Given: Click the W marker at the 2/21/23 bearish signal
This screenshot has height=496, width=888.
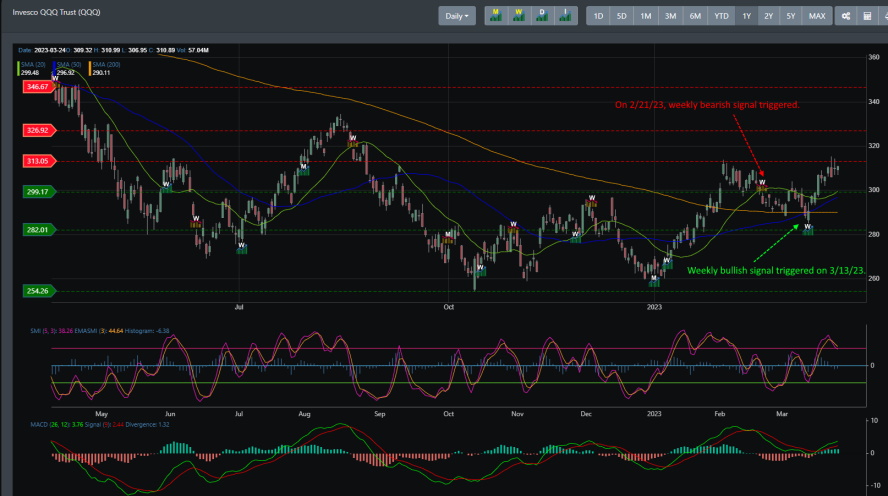Looking at the screenshot, I should point(762,183).
